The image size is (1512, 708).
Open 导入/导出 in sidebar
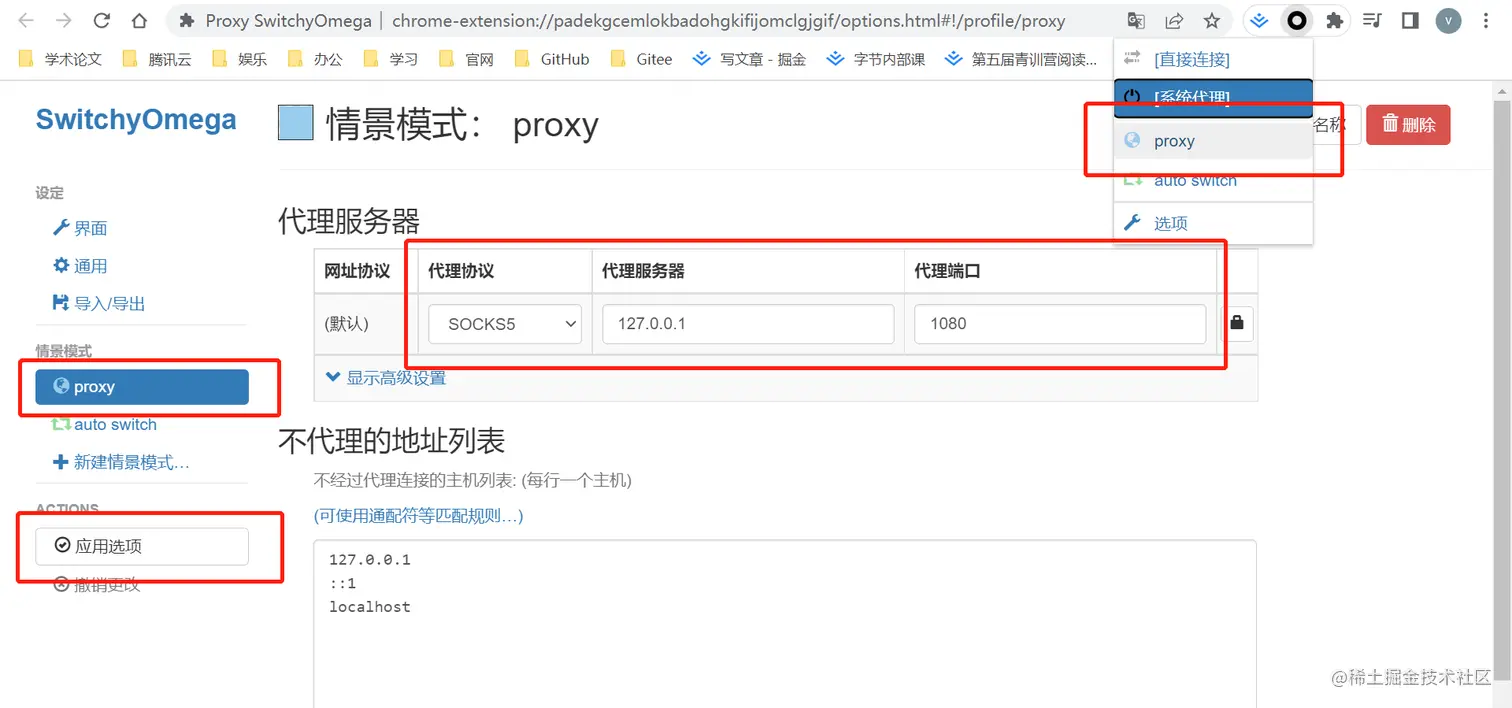pos(98,303)
